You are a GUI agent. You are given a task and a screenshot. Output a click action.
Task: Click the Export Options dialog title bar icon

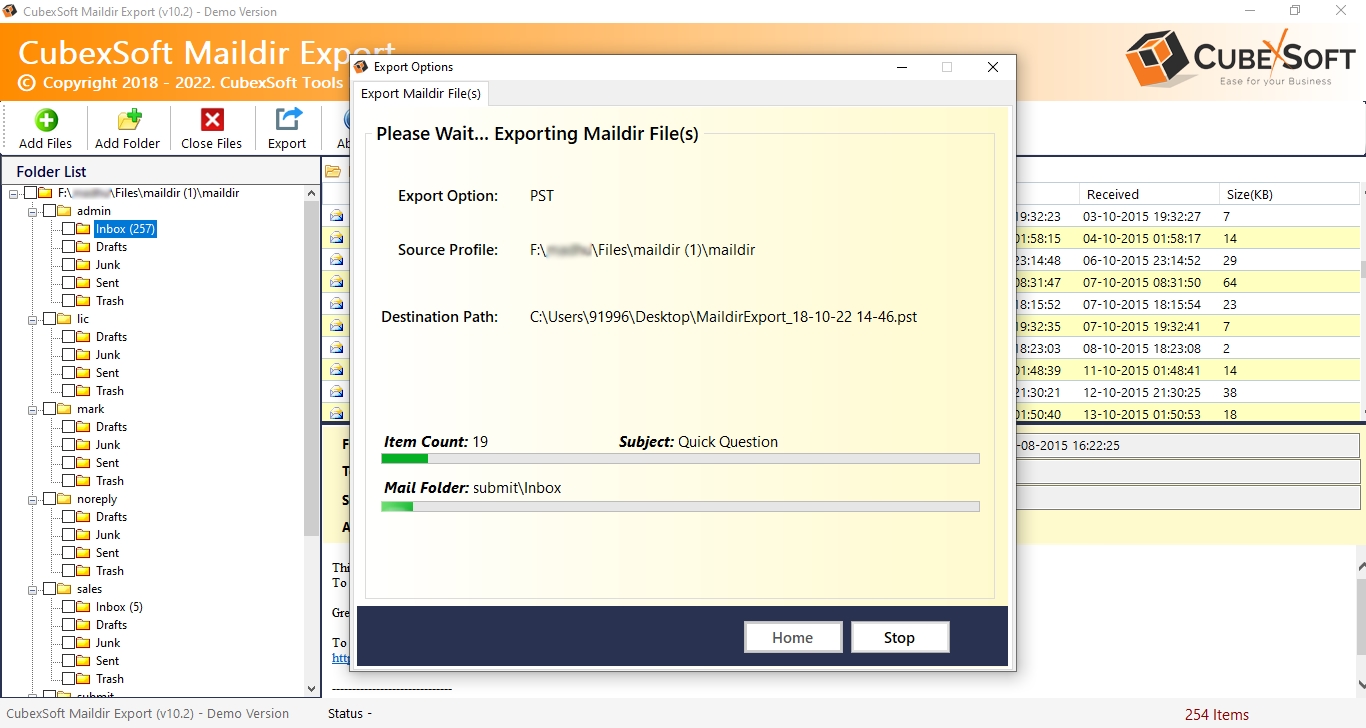361,66
